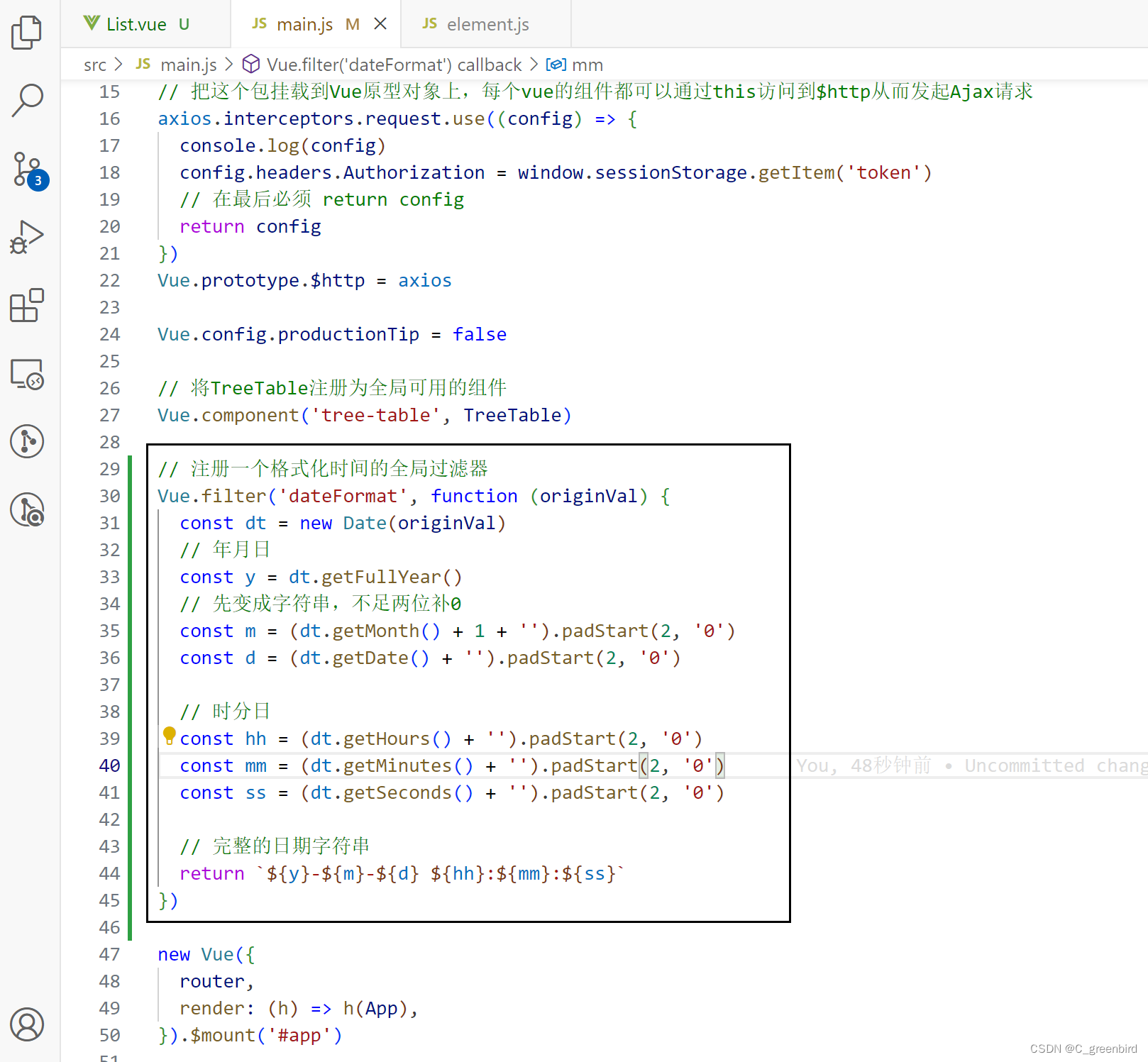Image resolution: width=1148 pixels, height=1062 pixels.
Task: Click 'token' string on line 18
Action: click(883, 172)
